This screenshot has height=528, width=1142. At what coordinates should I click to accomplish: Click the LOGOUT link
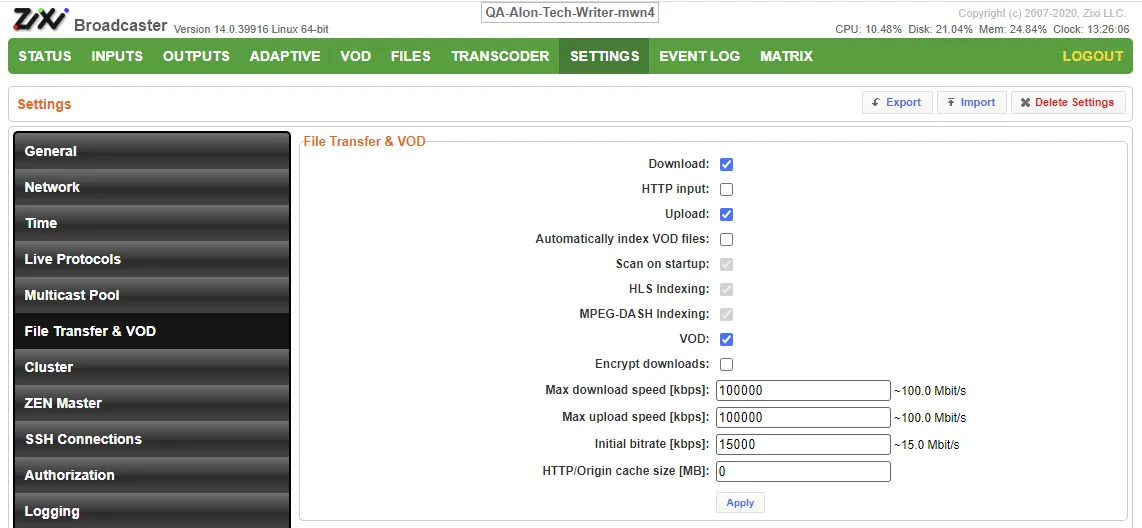pyautogui.click(x=1092, y=56)
